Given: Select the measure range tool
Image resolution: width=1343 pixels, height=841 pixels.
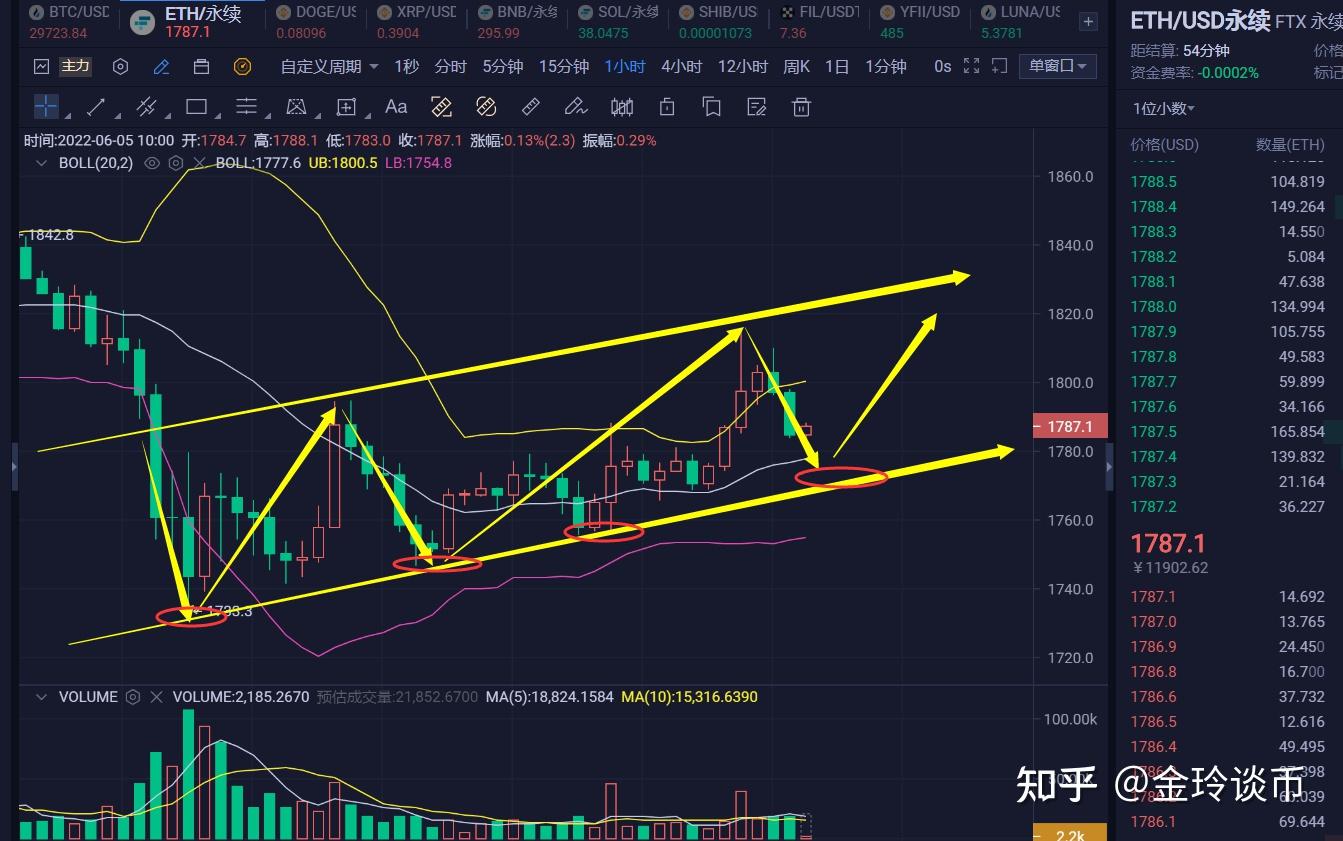Looking at the screenshot, I should coord(346,106).
